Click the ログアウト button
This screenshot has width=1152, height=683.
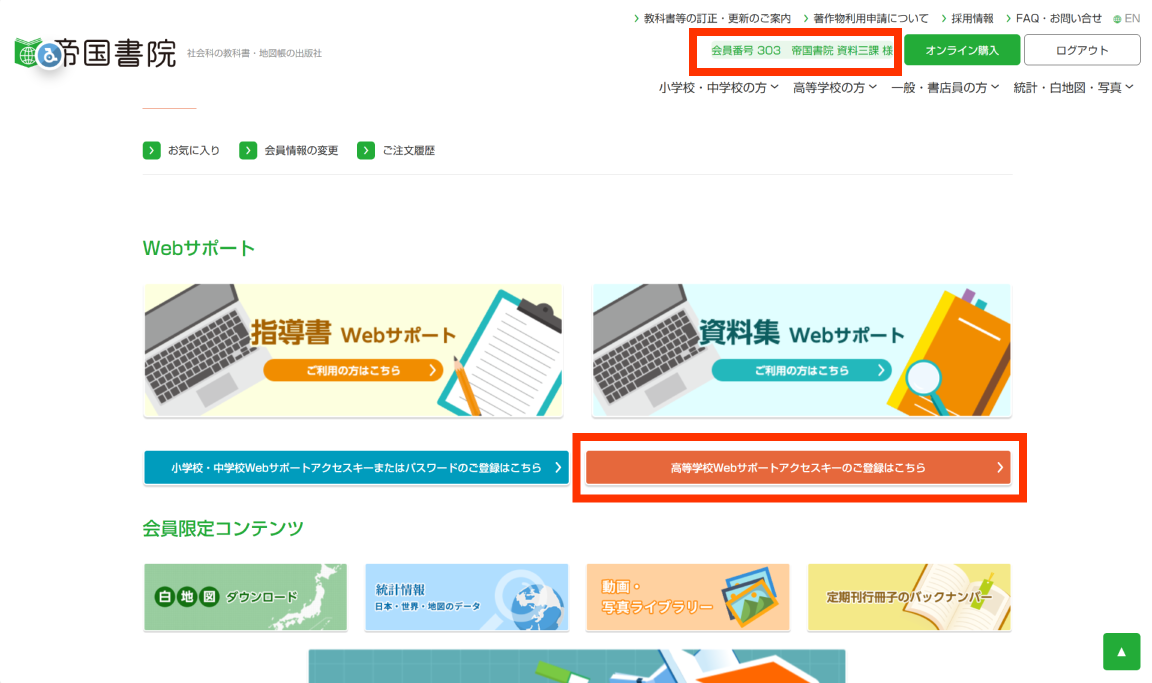pos(1081,50)
